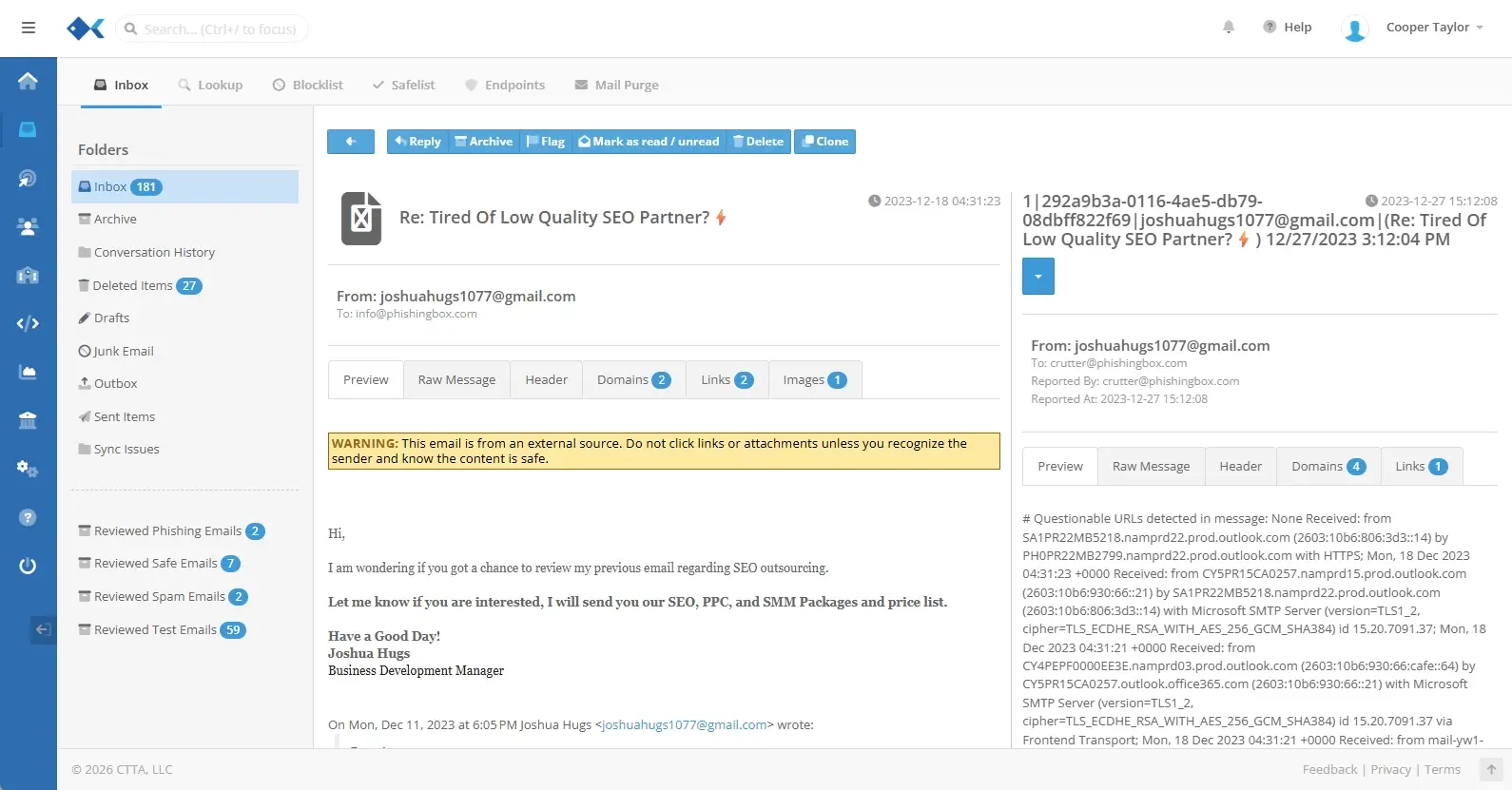This screenshot has width=1512, height=790.
Task: Click the Delete button
Action: (x=758, y=142)
